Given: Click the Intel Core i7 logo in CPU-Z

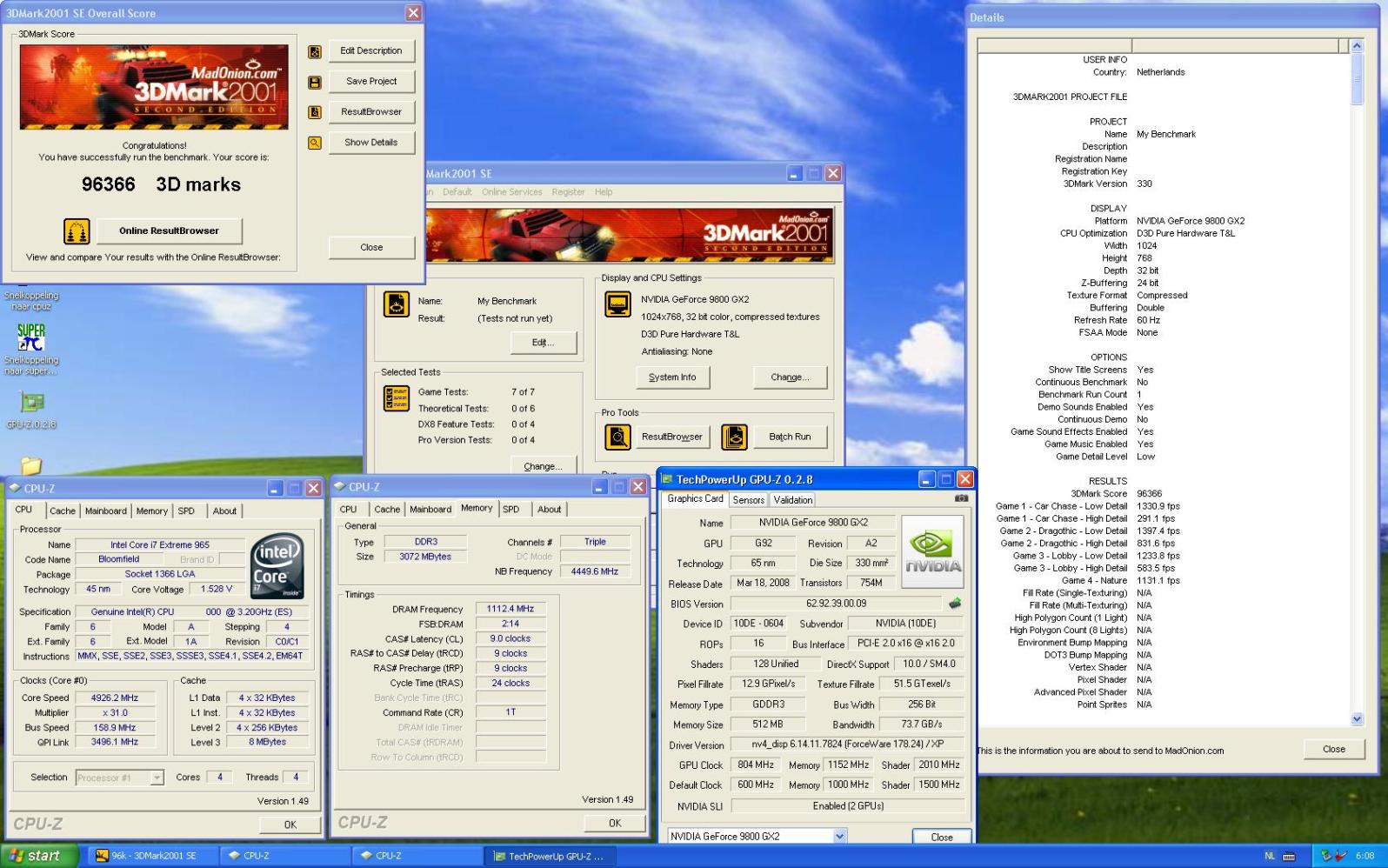Looking at the screenshot, I should click(x=277, y=565).
